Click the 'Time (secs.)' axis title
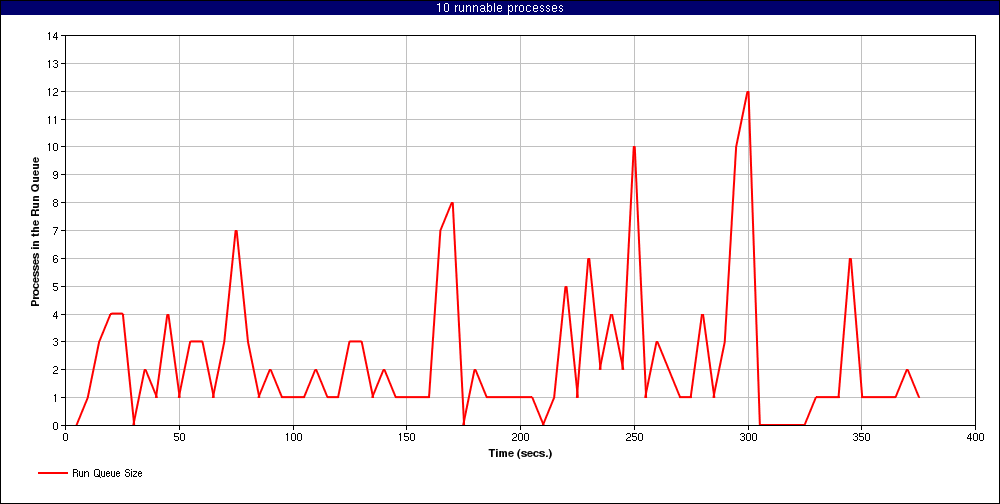 pyautogui.click(x=520, y=454)
